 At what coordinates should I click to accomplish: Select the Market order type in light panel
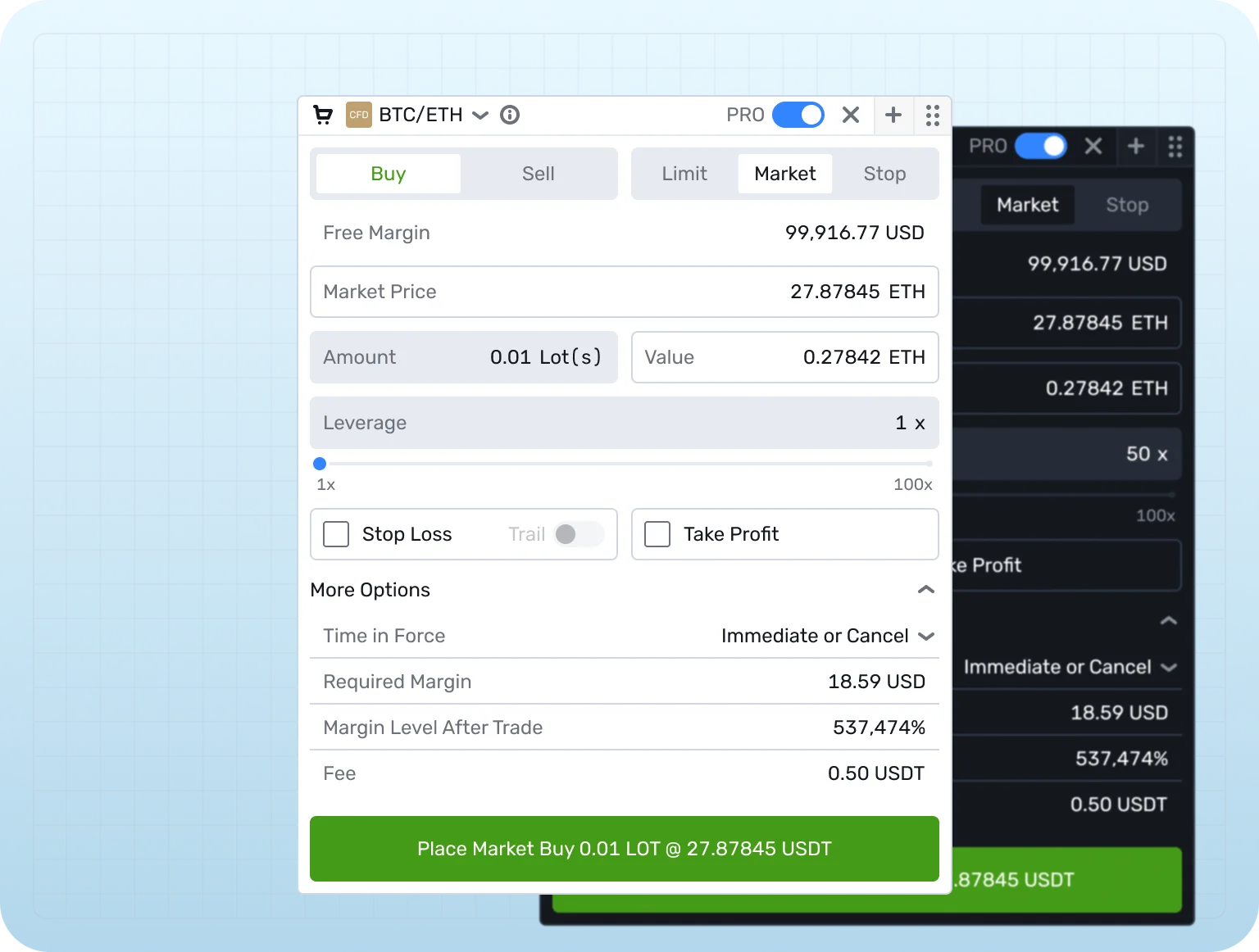coord(785,174)
